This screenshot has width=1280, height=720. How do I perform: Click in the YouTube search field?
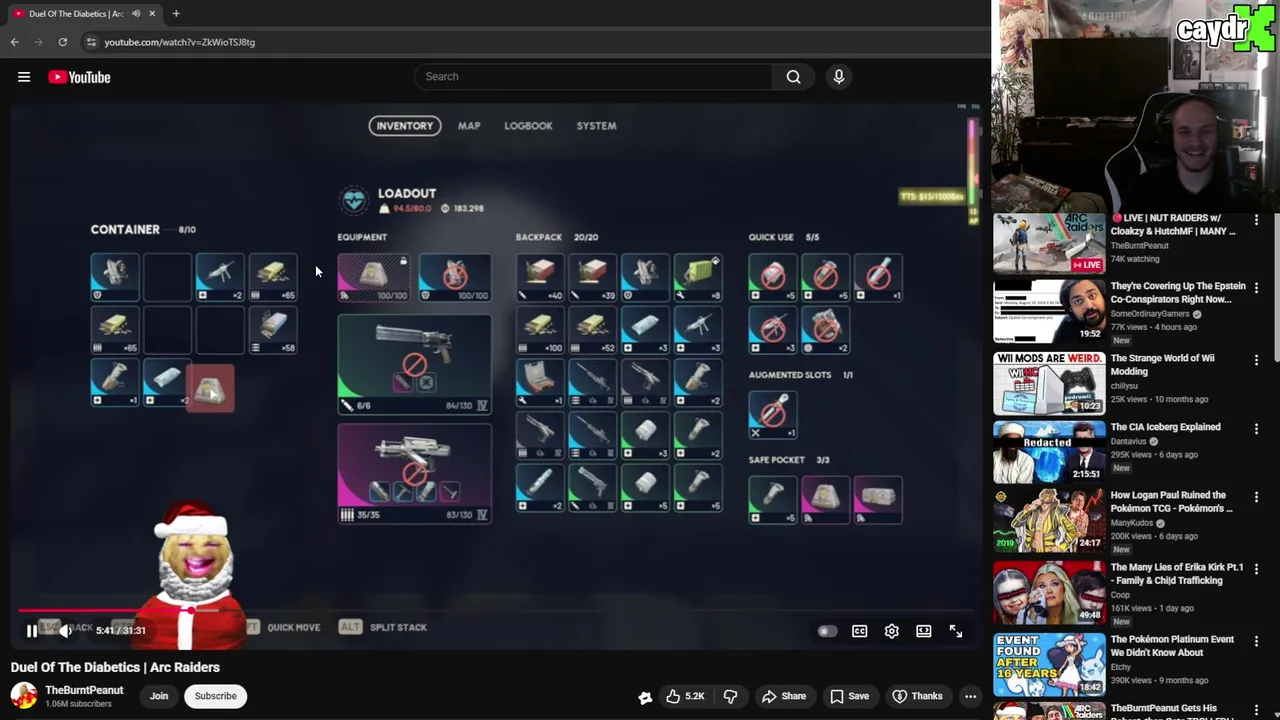click(x=593, y=77)
